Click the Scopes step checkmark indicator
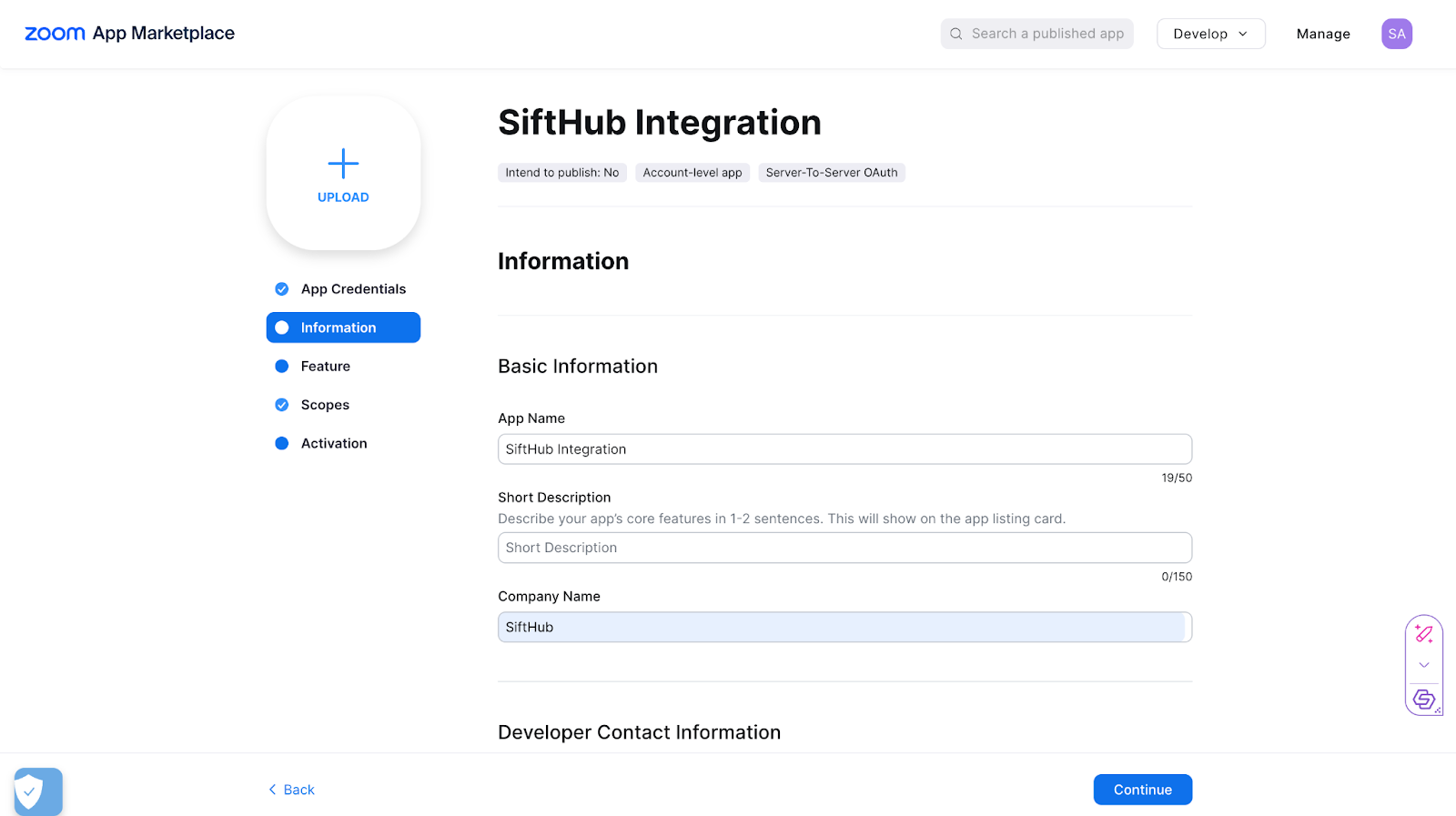The width and height of the screenshot is (1456, 816). click(x=282, y=405)
